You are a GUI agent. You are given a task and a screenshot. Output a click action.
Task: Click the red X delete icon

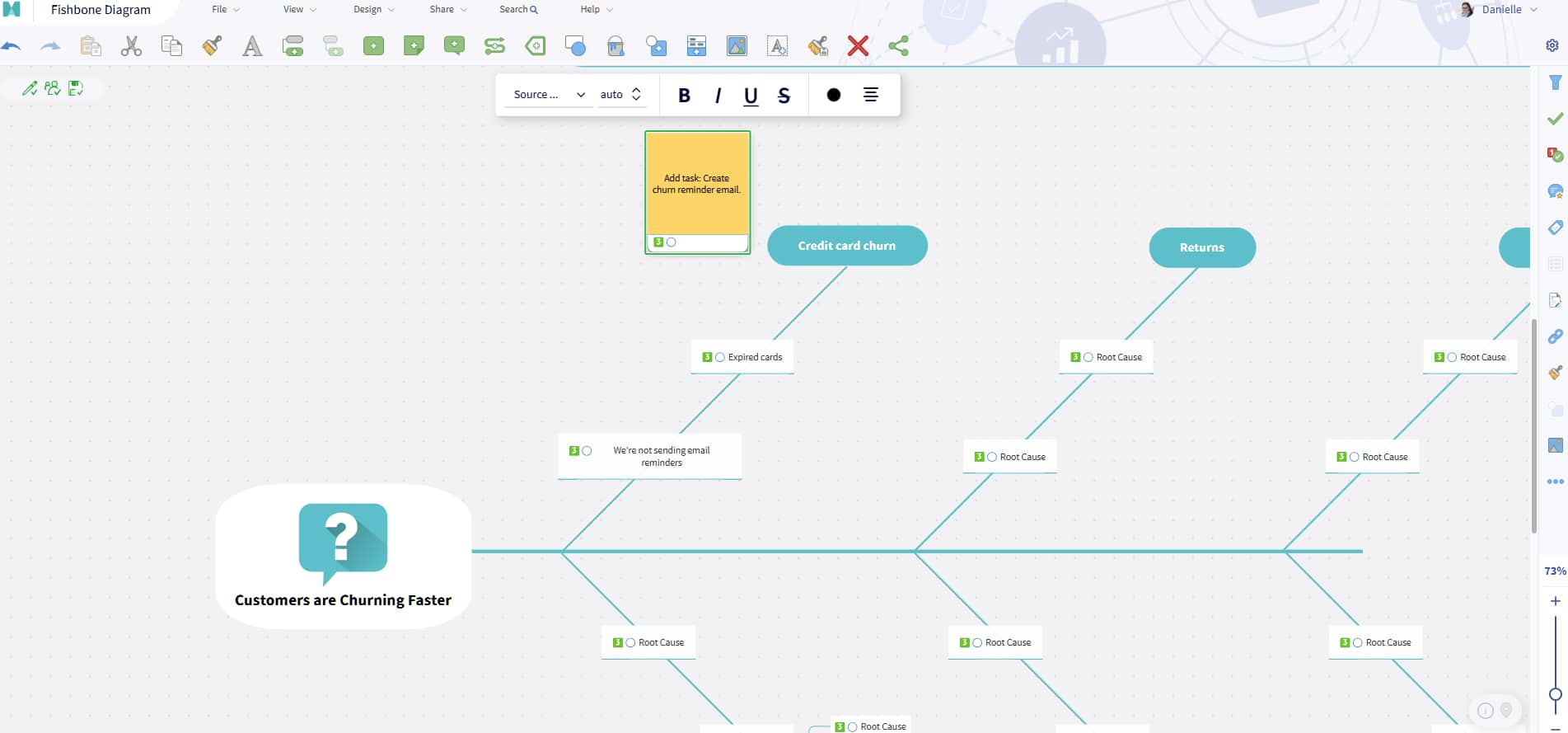pyautogui.click(x=858, y=46)
